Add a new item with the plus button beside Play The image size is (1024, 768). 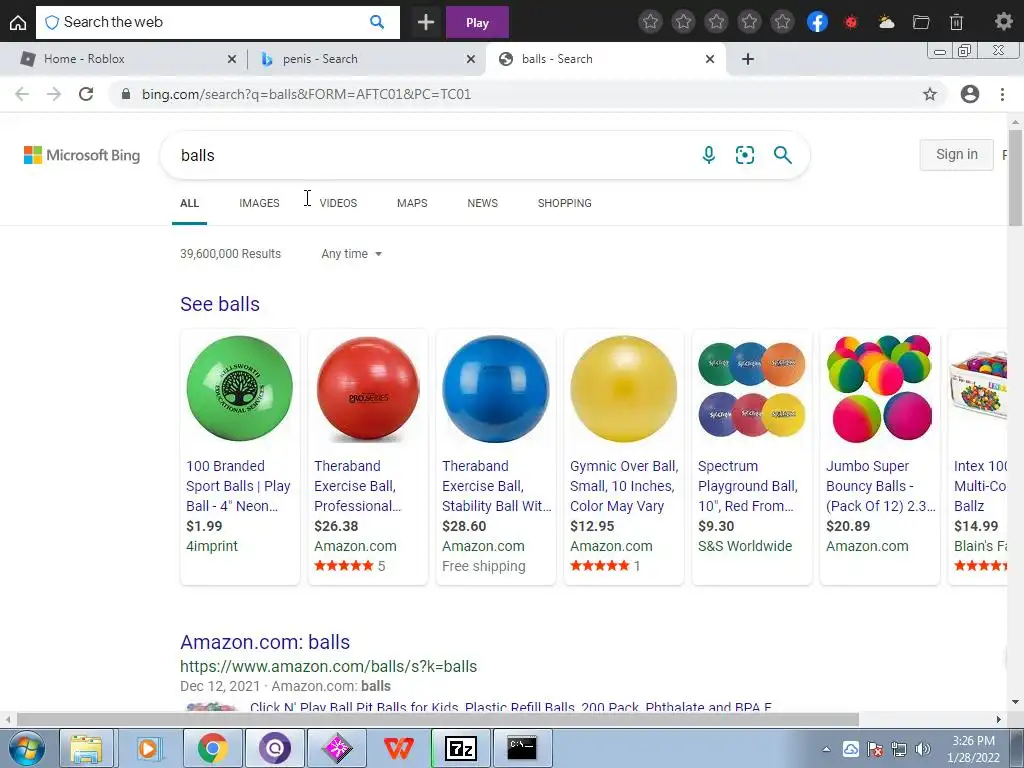pos(426,22)
